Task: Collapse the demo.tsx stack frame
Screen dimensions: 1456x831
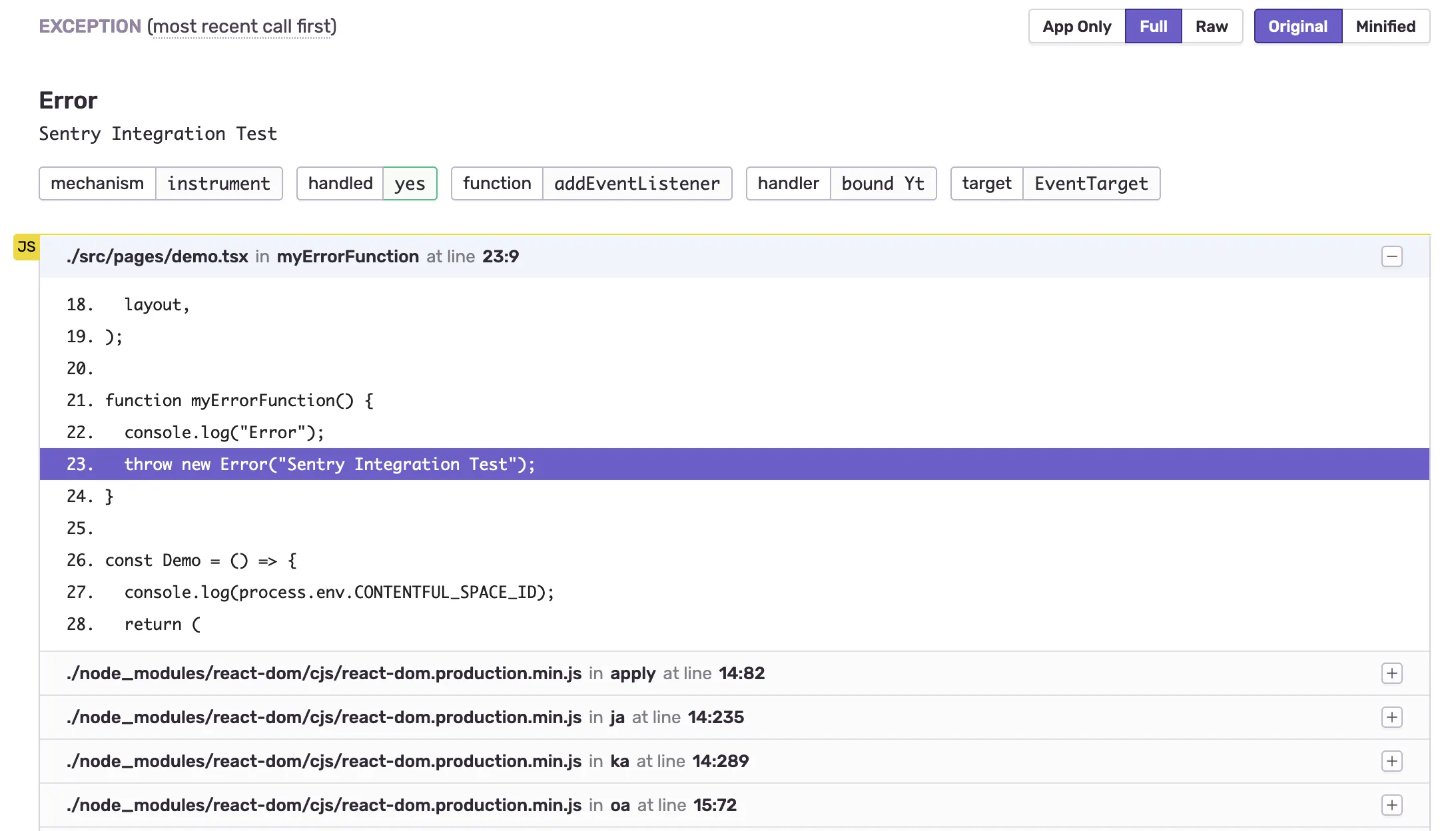Action: (x=1391, y=256)
